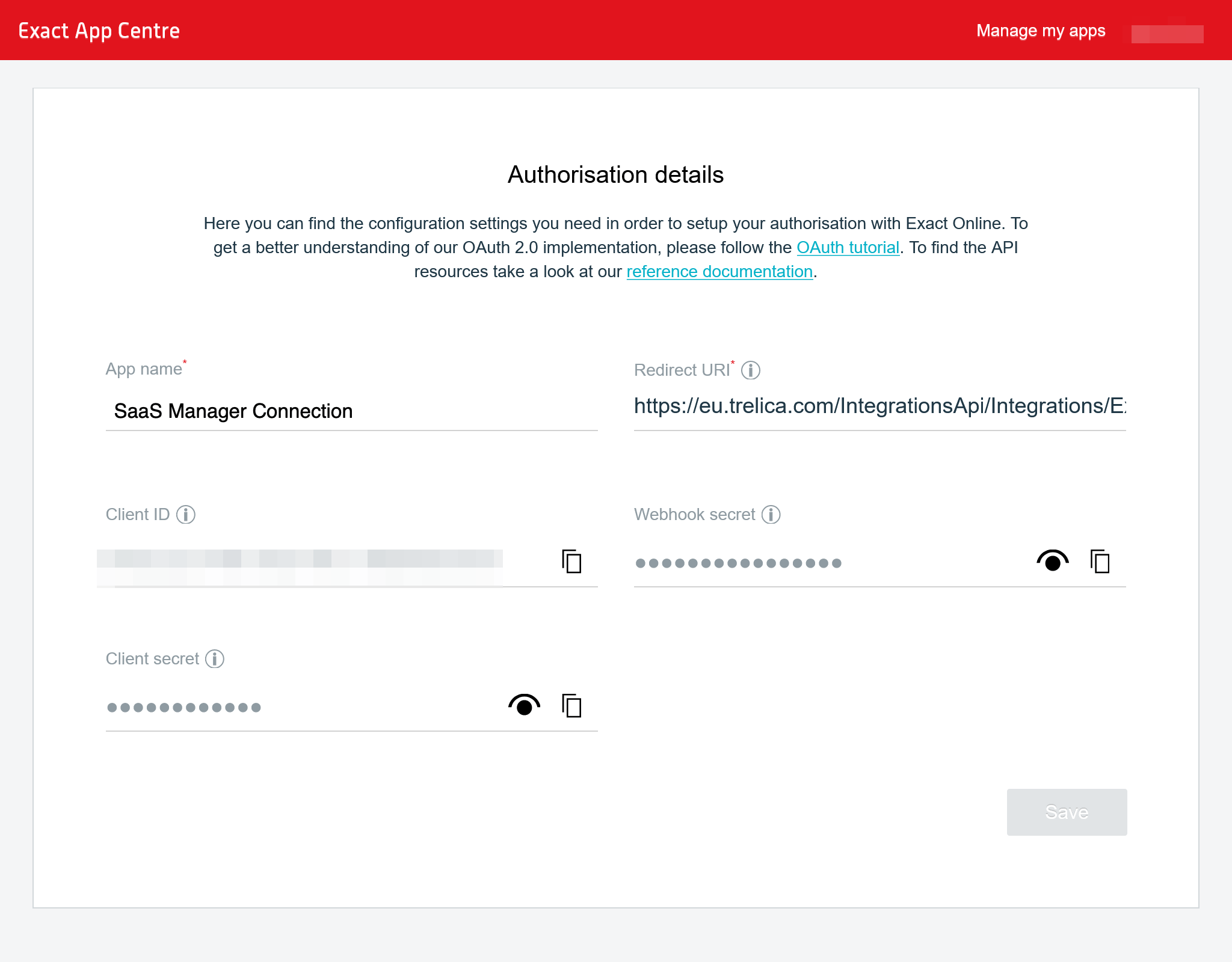
Task: Copy the Webhook secret value
Action: (1100, 562)
